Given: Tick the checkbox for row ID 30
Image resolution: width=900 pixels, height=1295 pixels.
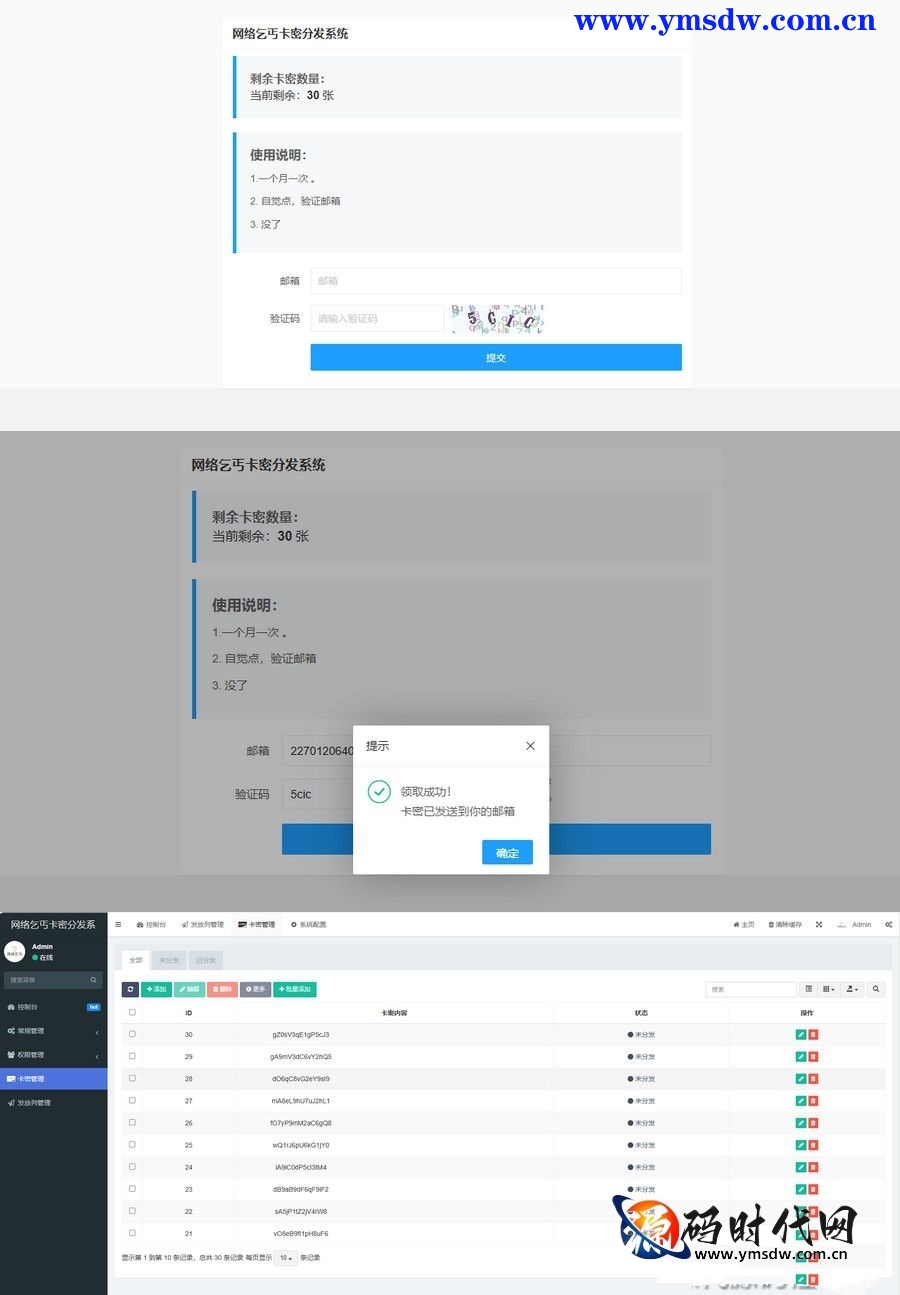Looking at the screenshot, I should click(132, 1034).
